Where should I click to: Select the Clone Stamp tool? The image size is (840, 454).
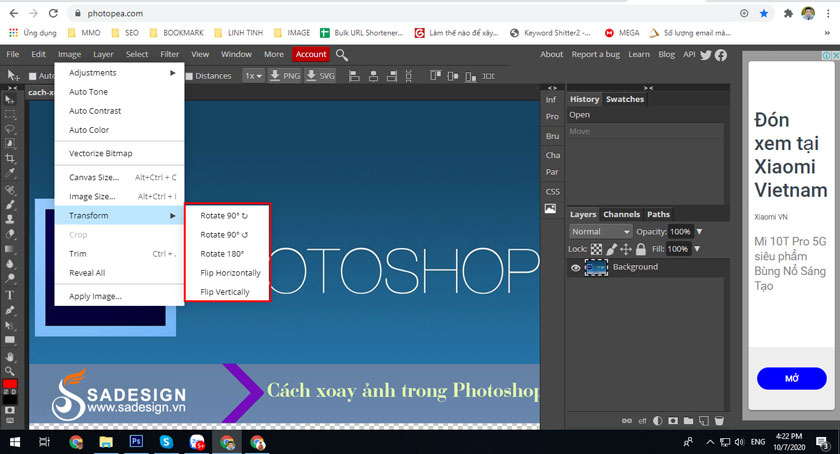(x=10, y=219)
